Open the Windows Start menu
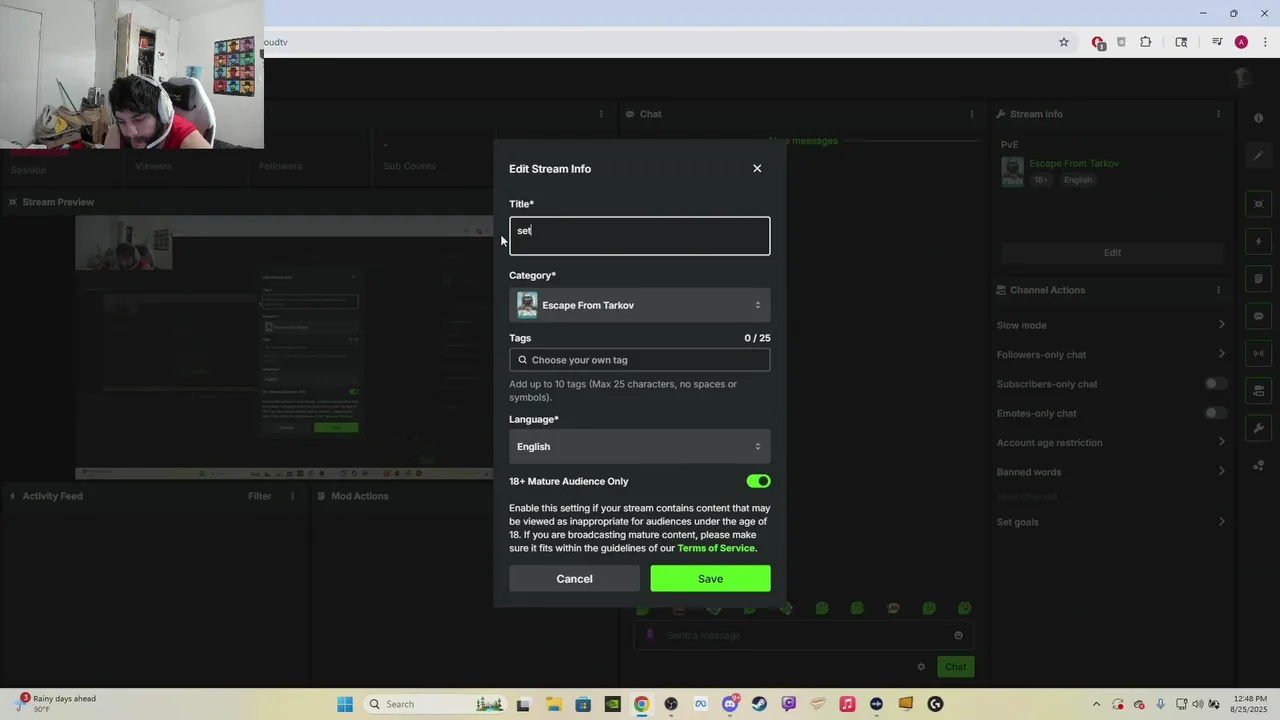This screenshot has width=1280, height=720. pyautogui.click(x=345, y=704)
